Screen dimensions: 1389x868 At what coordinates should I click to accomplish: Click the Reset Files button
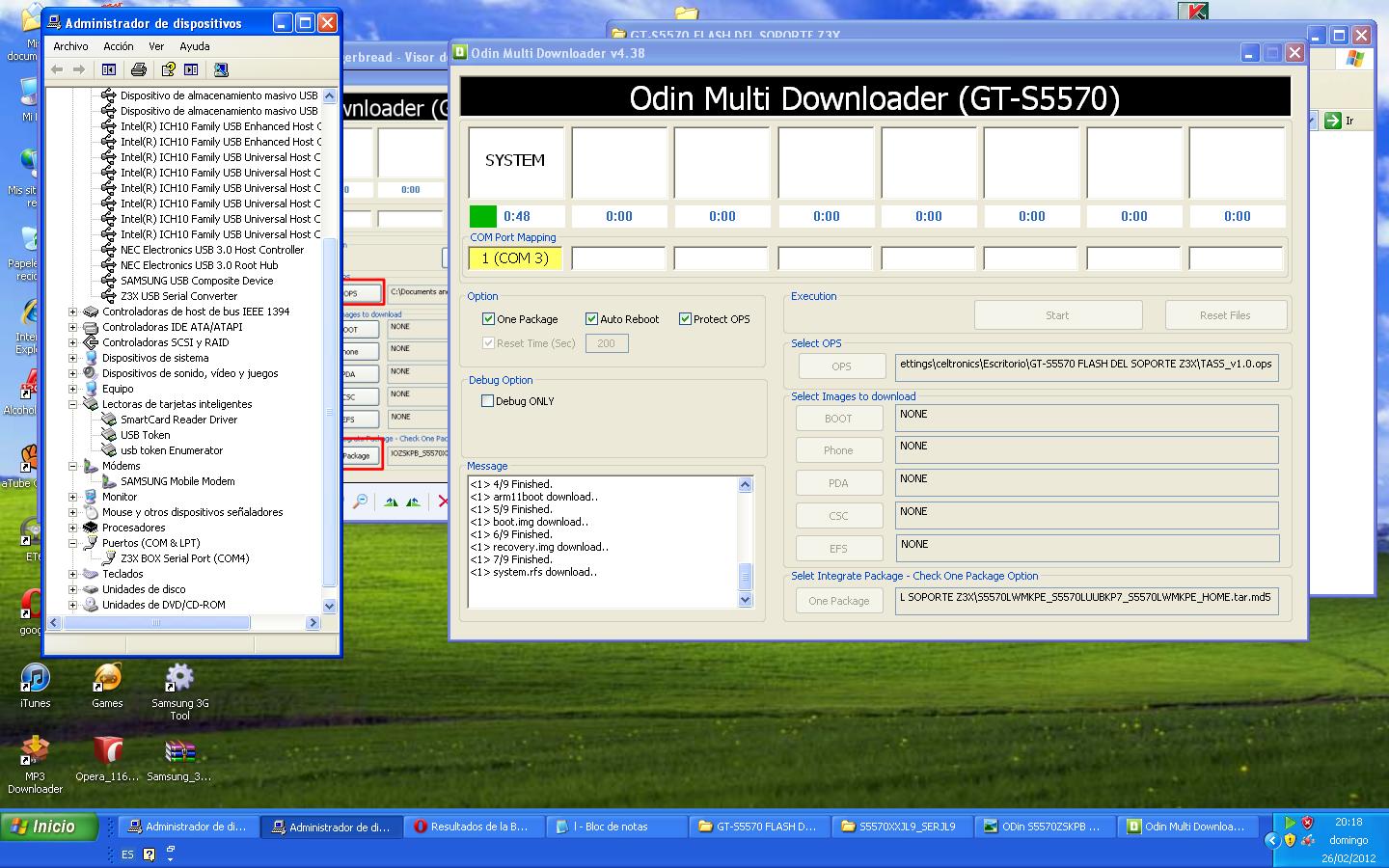[1225, 315]
